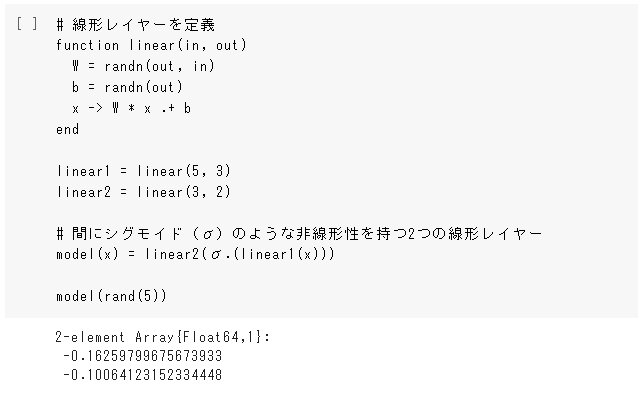Screen dimensions: 638x398
Task: Click the comment about シグモイド non-linearity
Action: pos(299,234)
